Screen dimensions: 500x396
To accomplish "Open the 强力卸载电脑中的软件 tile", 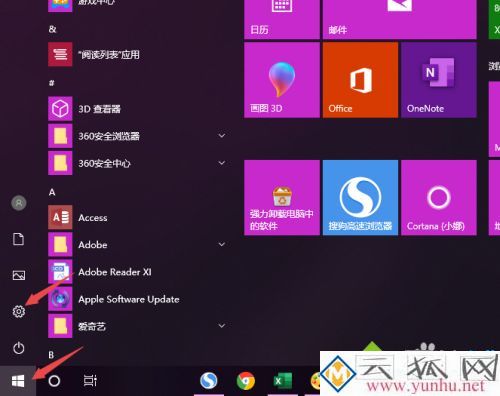I will click(282, 198).
